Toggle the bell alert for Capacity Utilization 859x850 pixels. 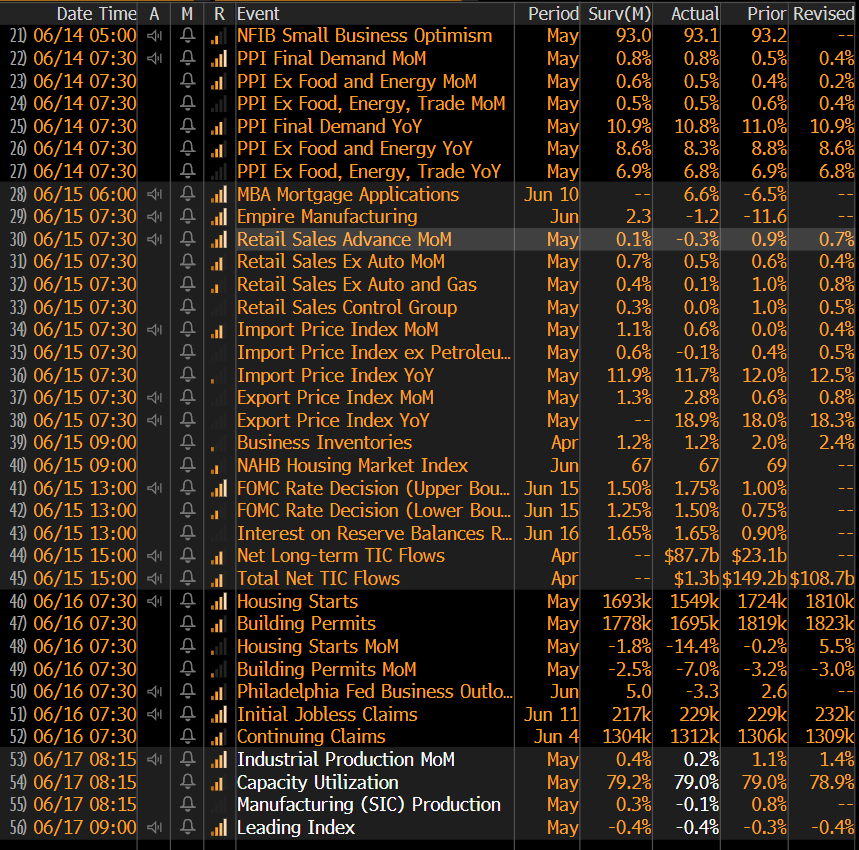(x=187, y=783)
